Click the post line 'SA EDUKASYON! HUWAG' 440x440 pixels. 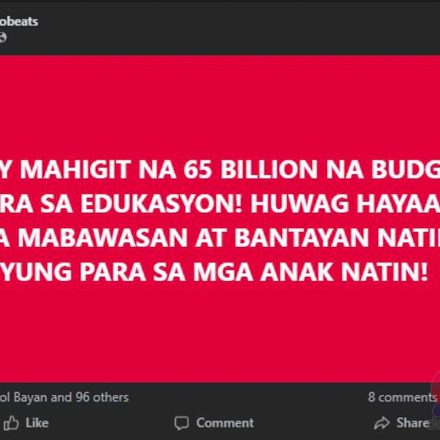tap(220, 203)
